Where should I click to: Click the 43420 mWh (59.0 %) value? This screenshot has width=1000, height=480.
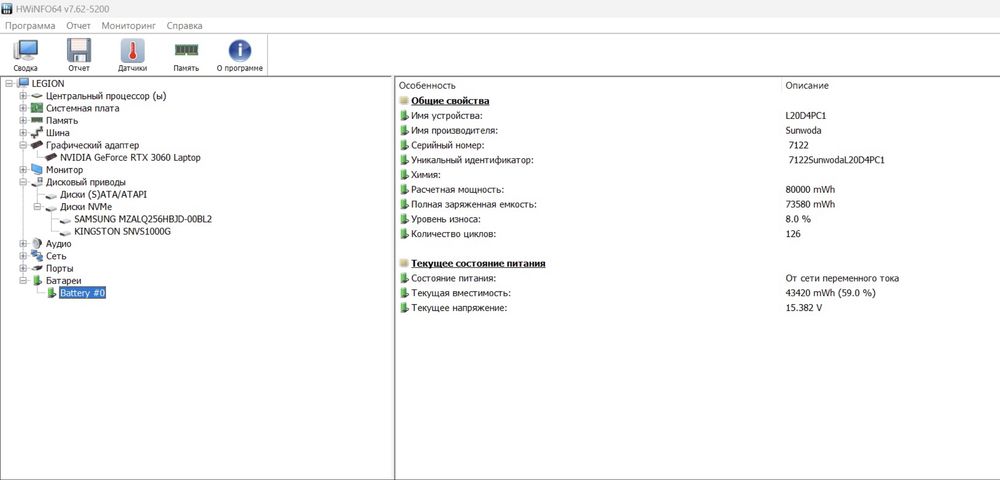pos(830,293)
